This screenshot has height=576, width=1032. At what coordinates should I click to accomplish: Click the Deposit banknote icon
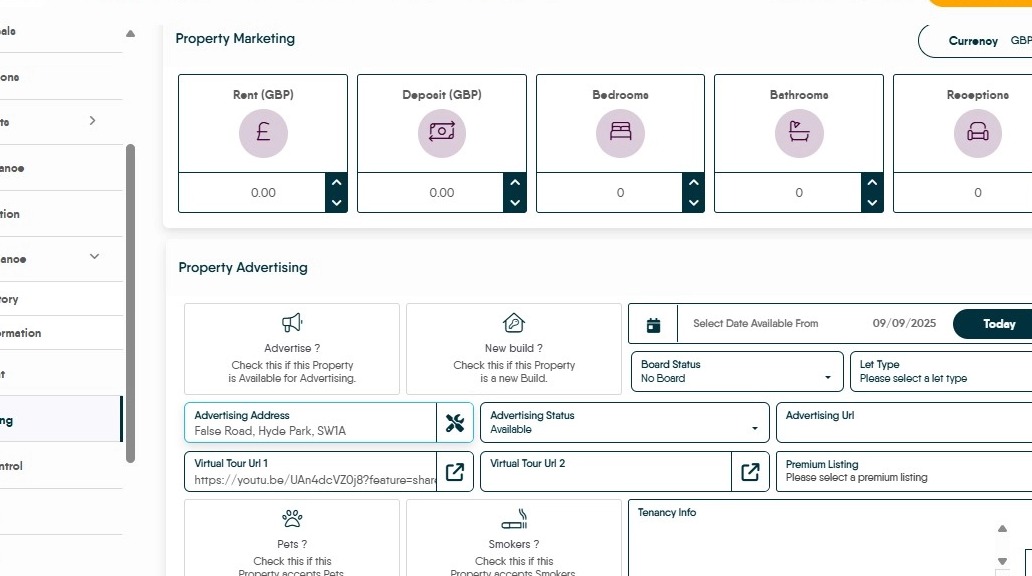click(441, 133)
